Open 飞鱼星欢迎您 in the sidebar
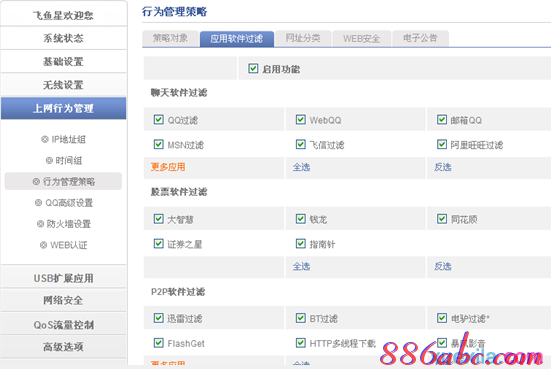 coord(63,15)
